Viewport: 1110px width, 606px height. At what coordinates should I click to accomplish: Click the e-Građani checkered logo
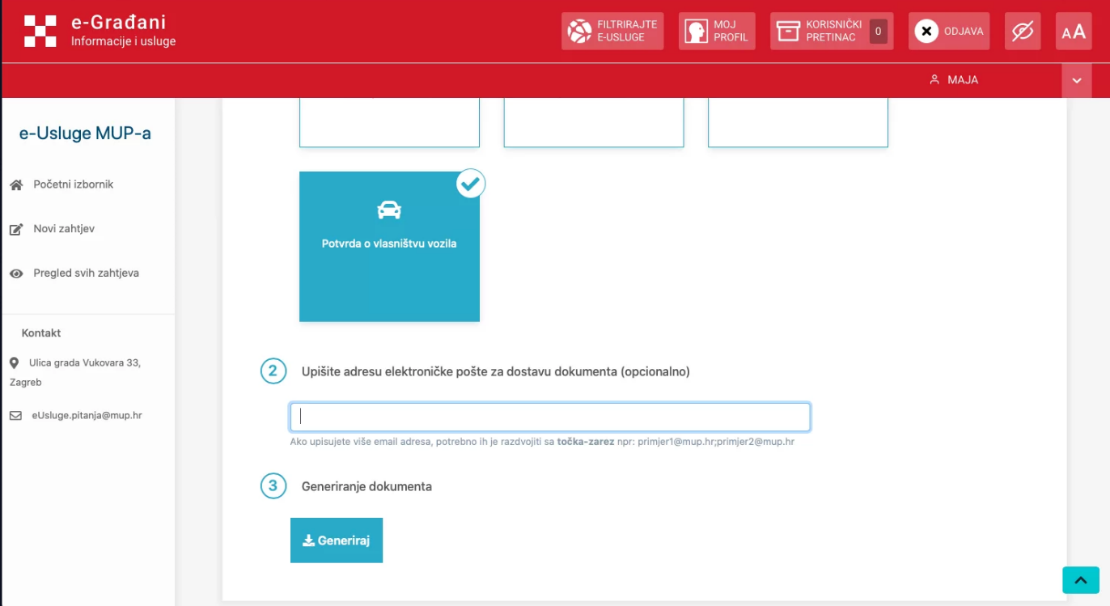(x=41, y=31)
